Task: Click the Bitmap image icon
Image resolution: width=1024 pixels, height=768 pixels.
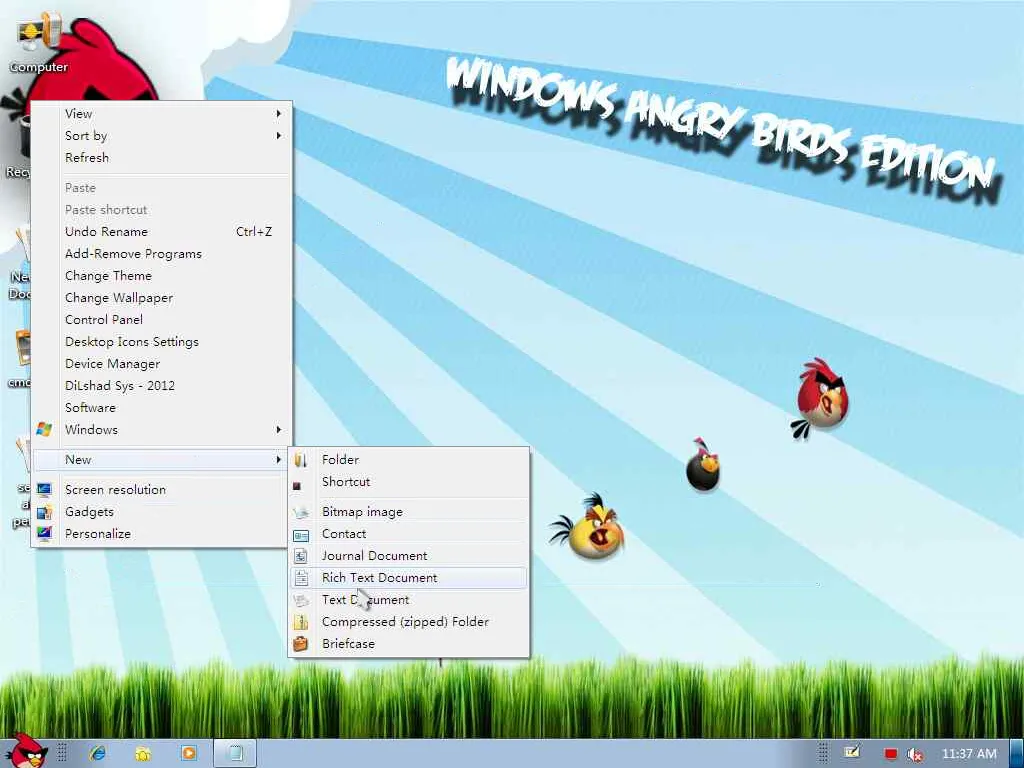Action: click(x=300, y=513)
